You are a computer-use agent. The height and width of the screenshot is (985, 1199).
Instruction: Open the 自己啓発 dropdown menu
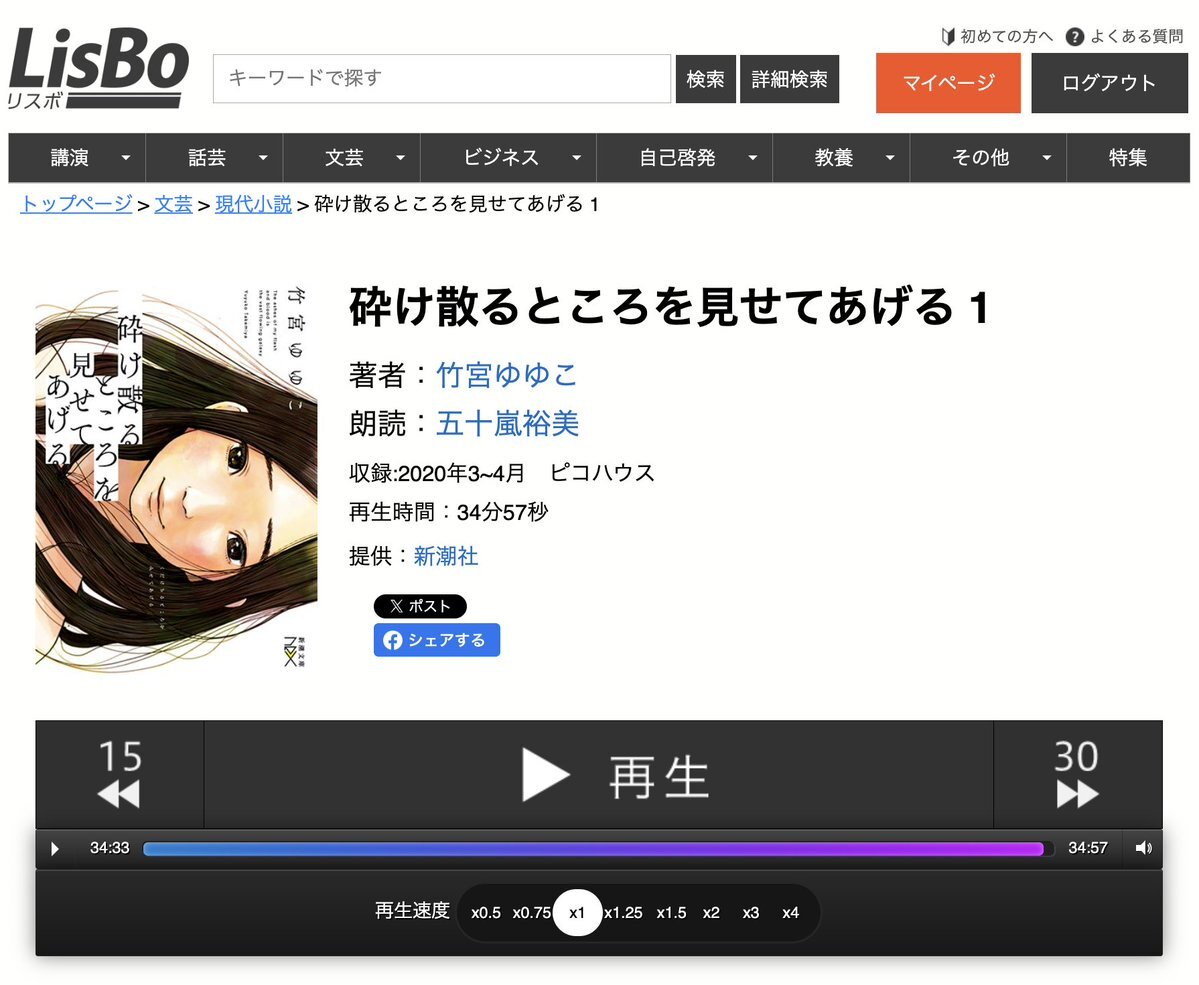(x=684, y=158)
